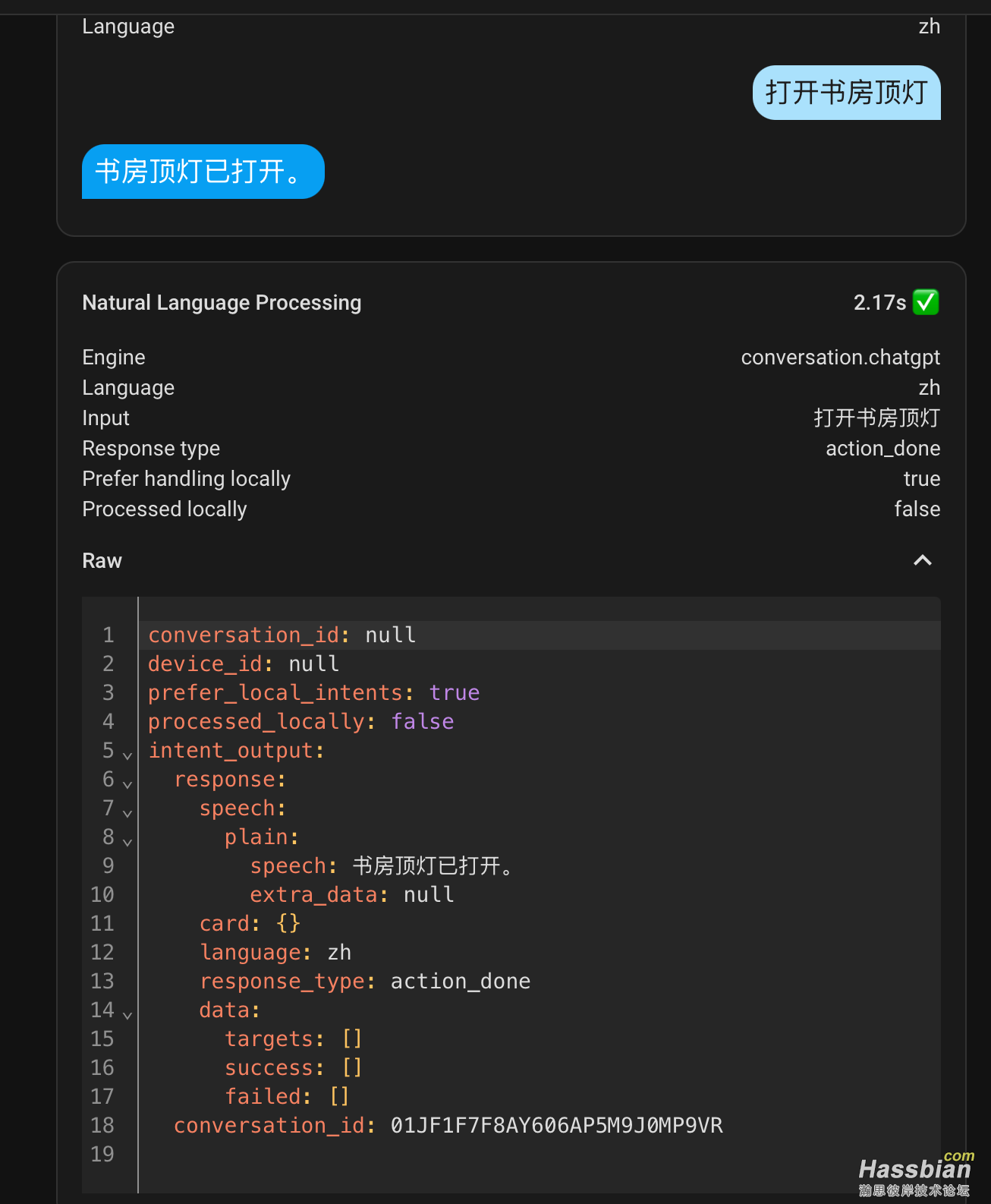This screenshot has width=991, height=1204.
Task: Click the Response type label
Action: 151,448
